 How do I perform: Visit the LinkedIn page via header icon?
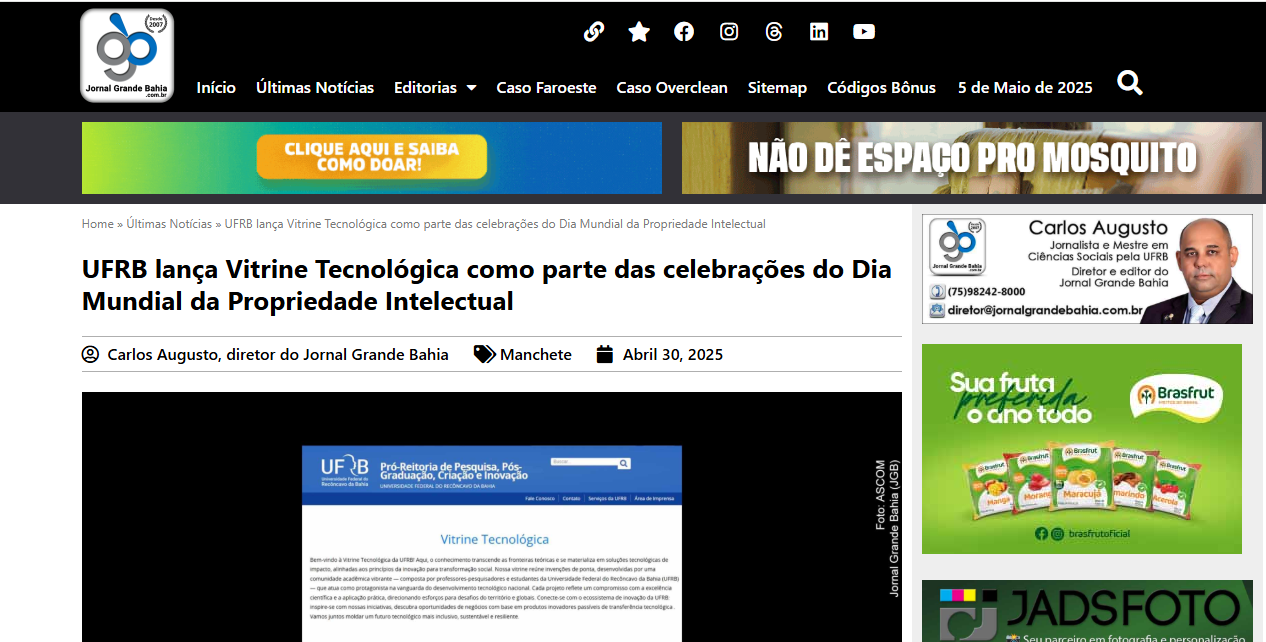pos(819,32)
